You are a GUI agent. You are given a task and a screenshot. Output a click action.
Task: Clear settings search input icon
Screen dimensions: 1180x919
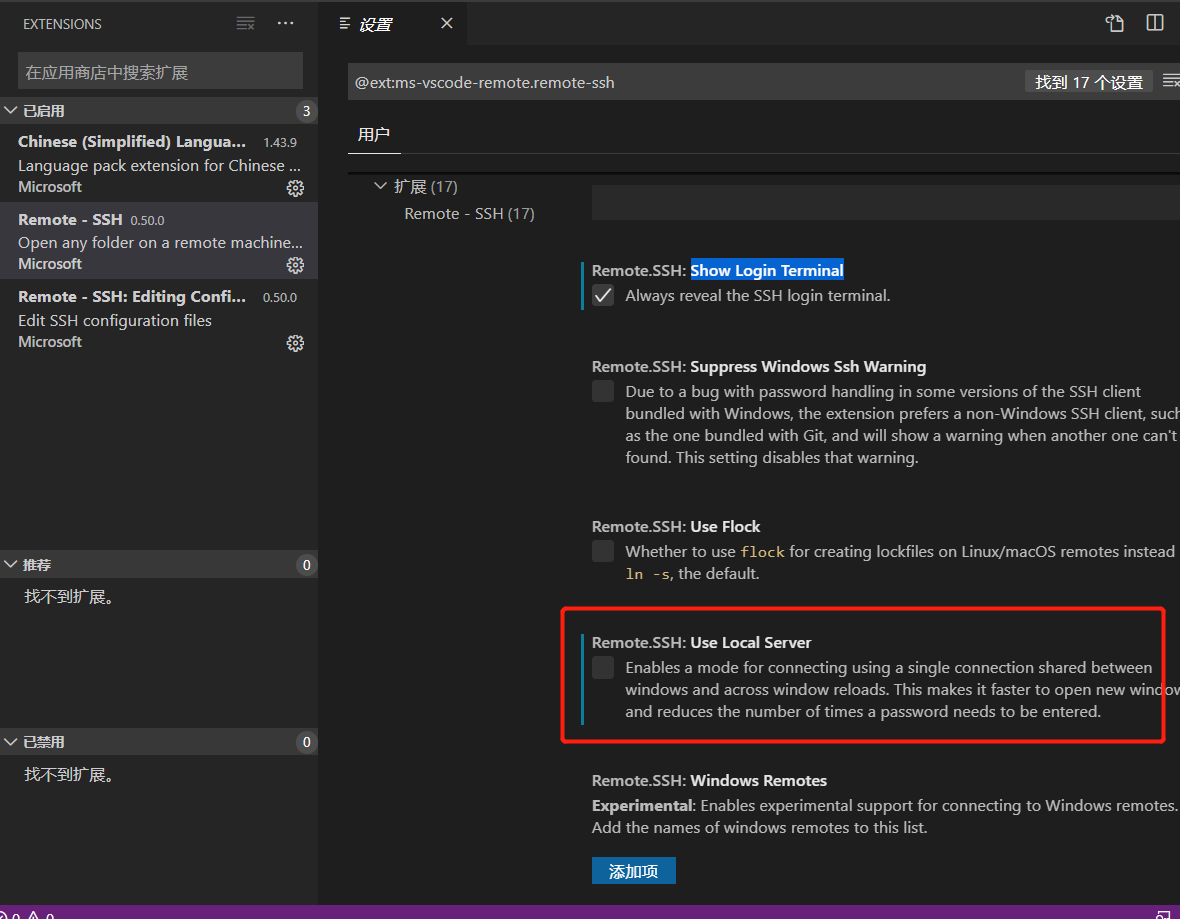pos(1171,81)
